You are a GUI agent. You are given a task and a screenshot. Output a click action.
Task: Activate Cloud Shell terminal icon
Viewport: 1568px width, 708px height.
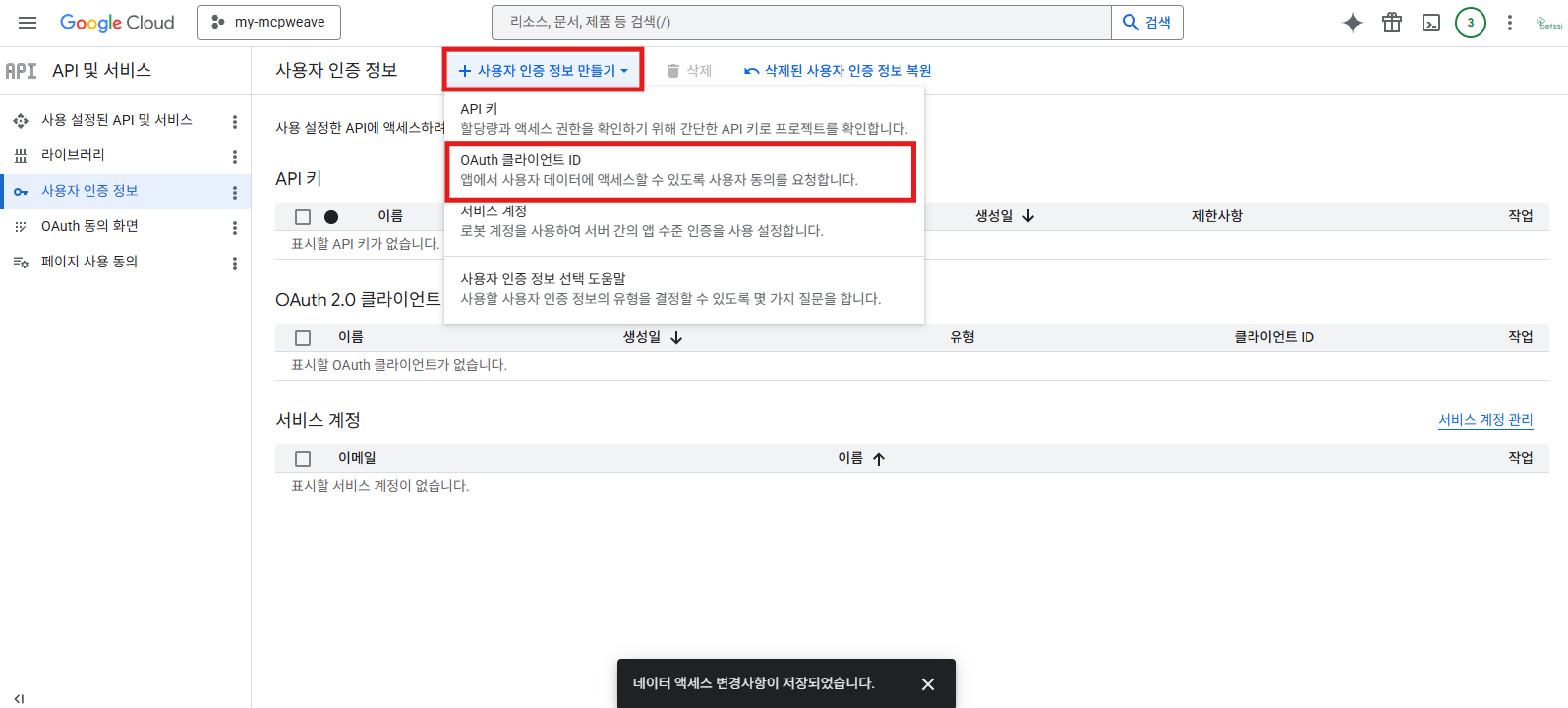1431,23
